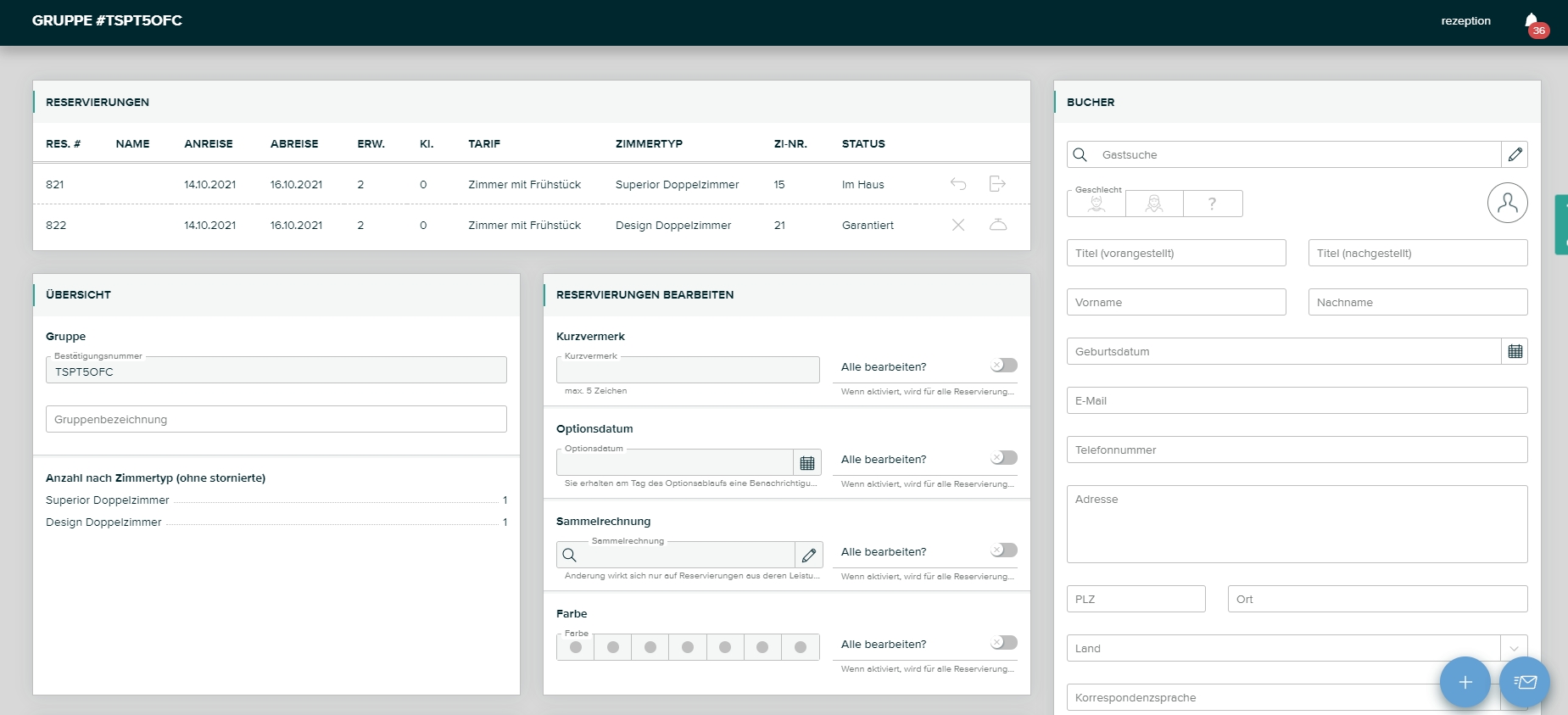Click the pencil icon in Sammelrechnung field
This screenshot has width=1568, height=715.
click(809, 555)
